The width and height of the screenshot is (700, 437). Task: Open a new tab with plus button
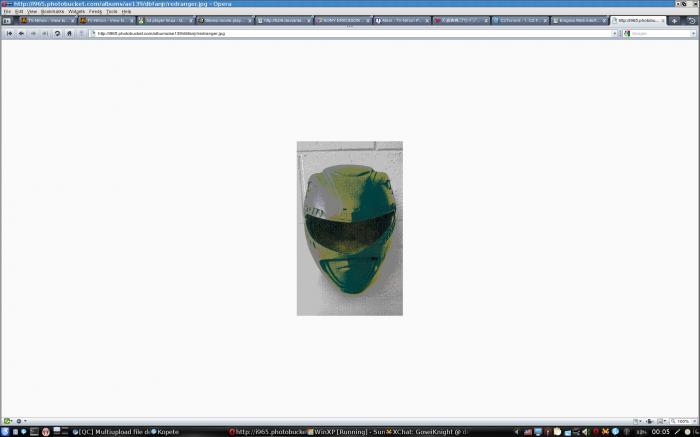[x=674, y=21]
